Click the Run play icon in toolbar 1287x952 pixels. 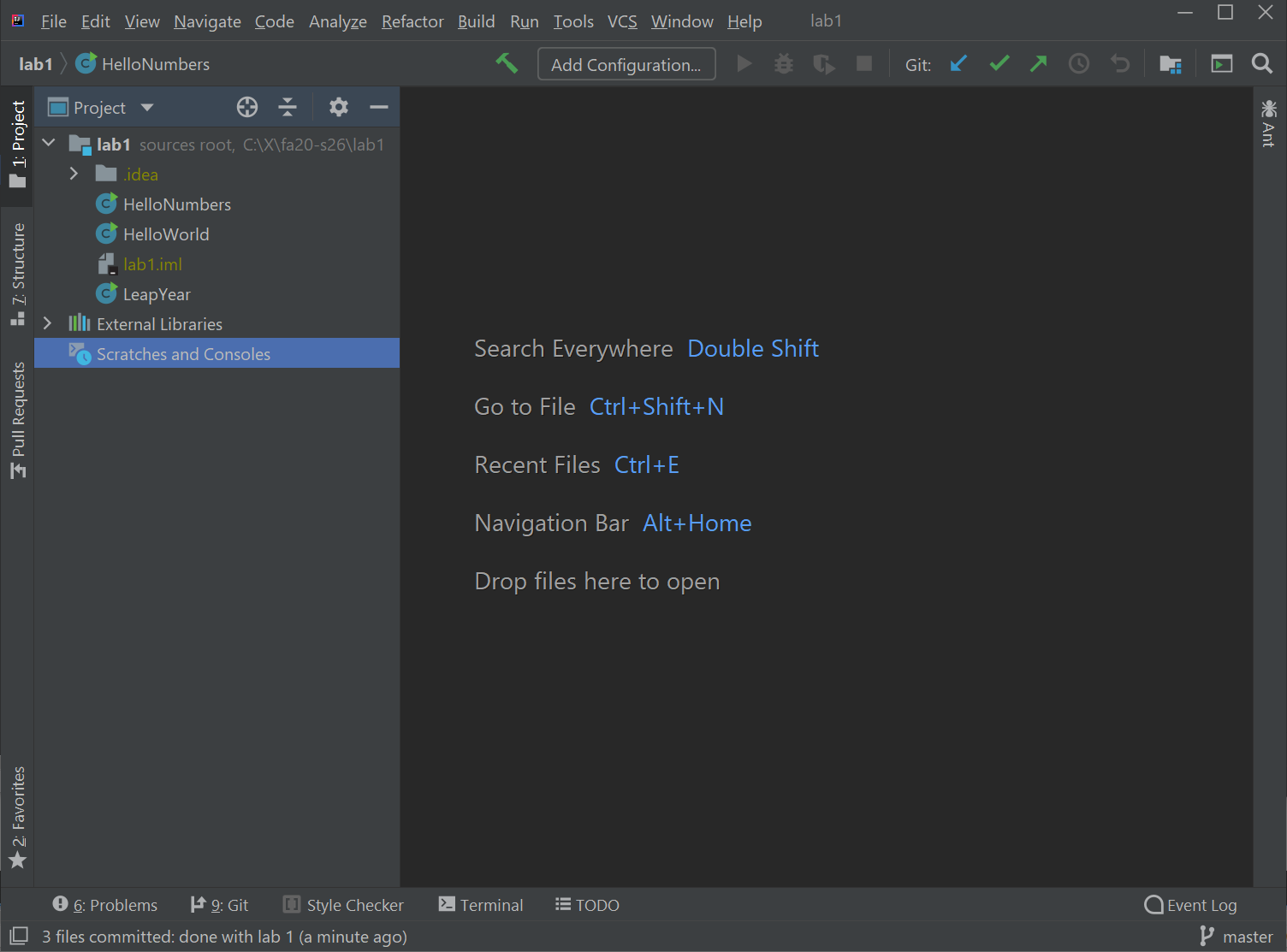click(744, 63)
